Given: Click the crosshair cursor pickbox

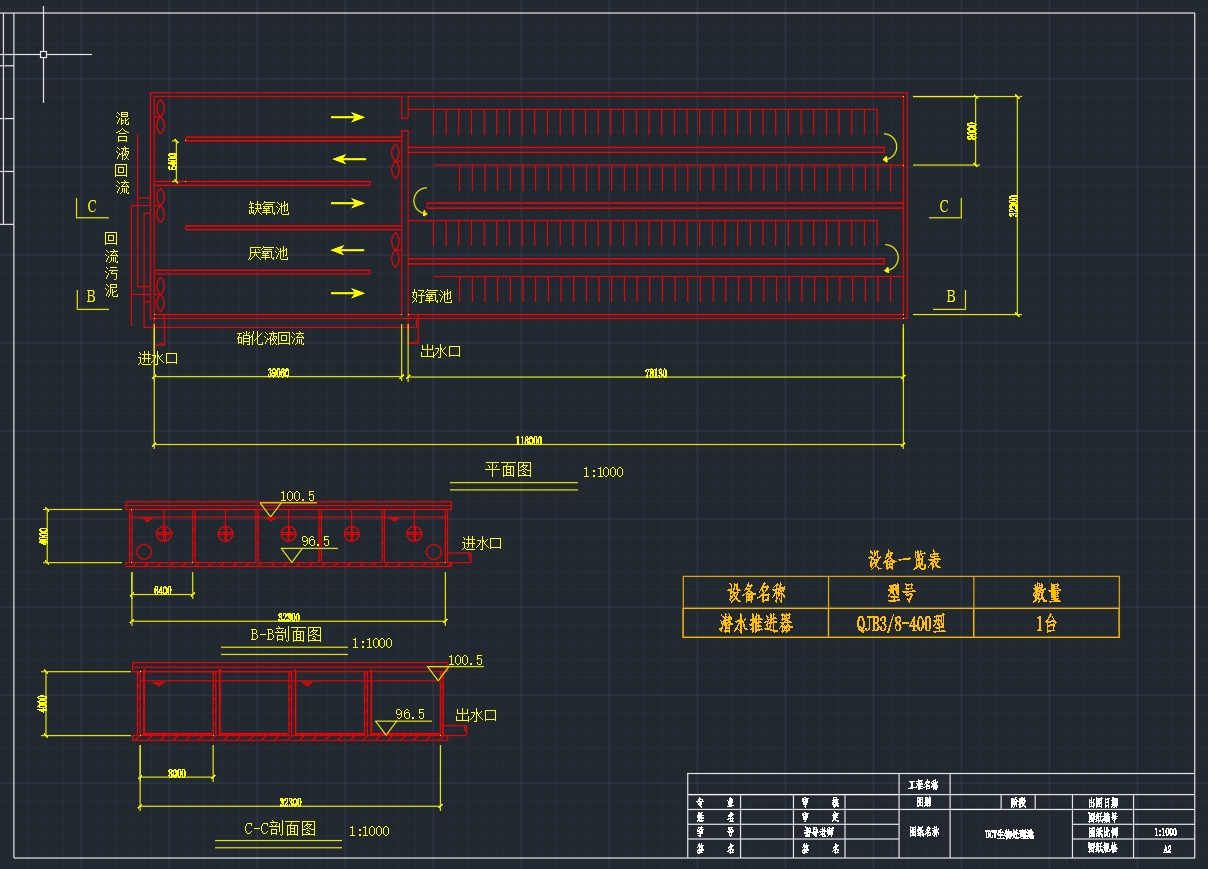Looking at the screenshot, I should (x=43, y=54).
